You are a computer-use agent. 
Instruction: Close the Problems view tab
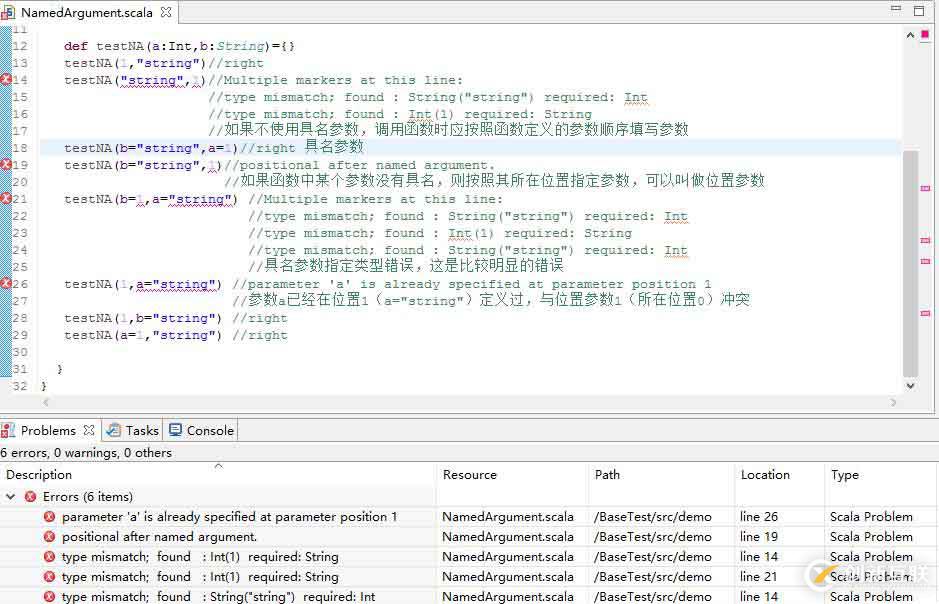coord(89,430)
